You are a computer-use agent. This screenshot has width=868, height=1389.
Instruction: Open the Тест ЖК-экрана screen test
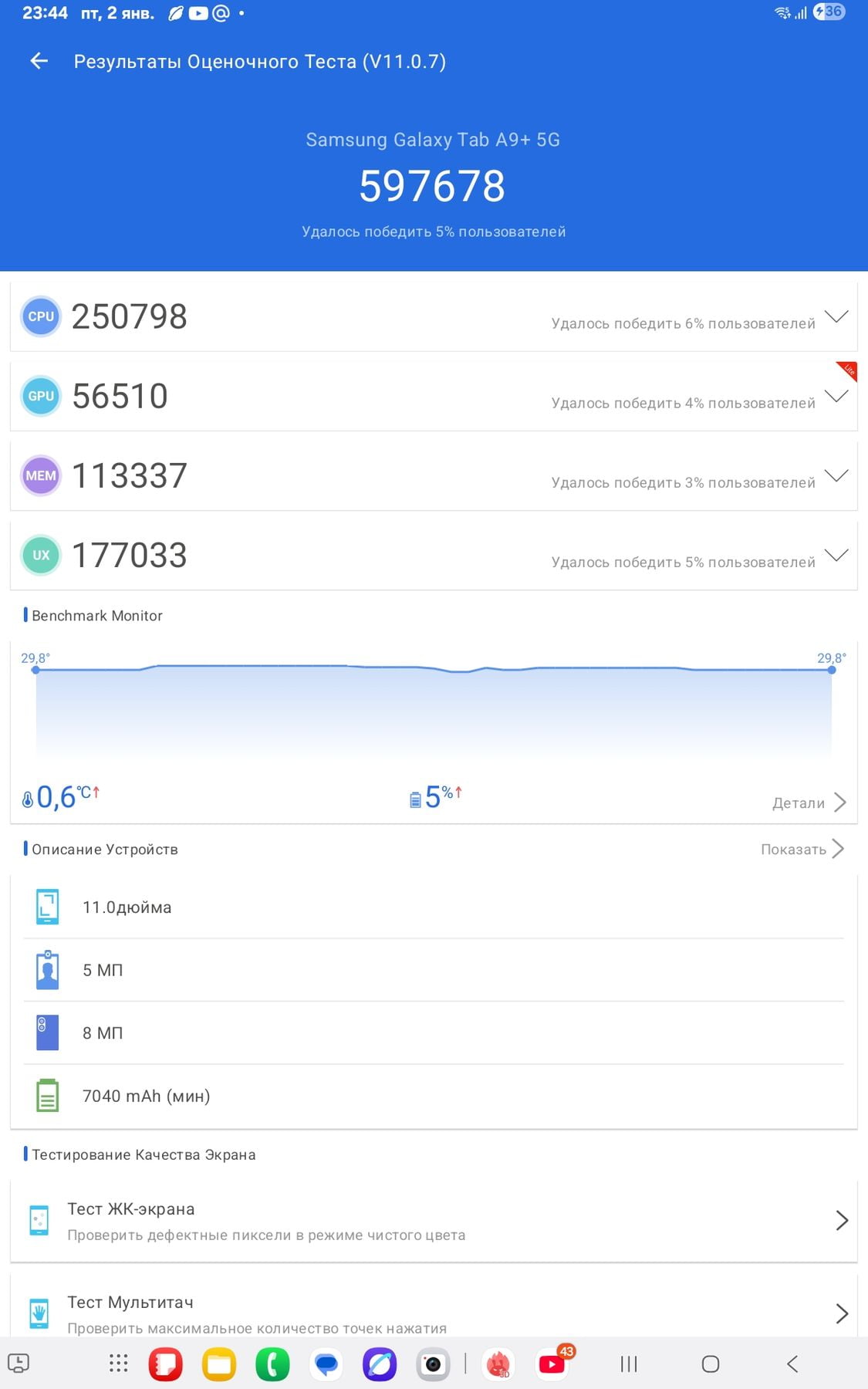coord(434,1221)
